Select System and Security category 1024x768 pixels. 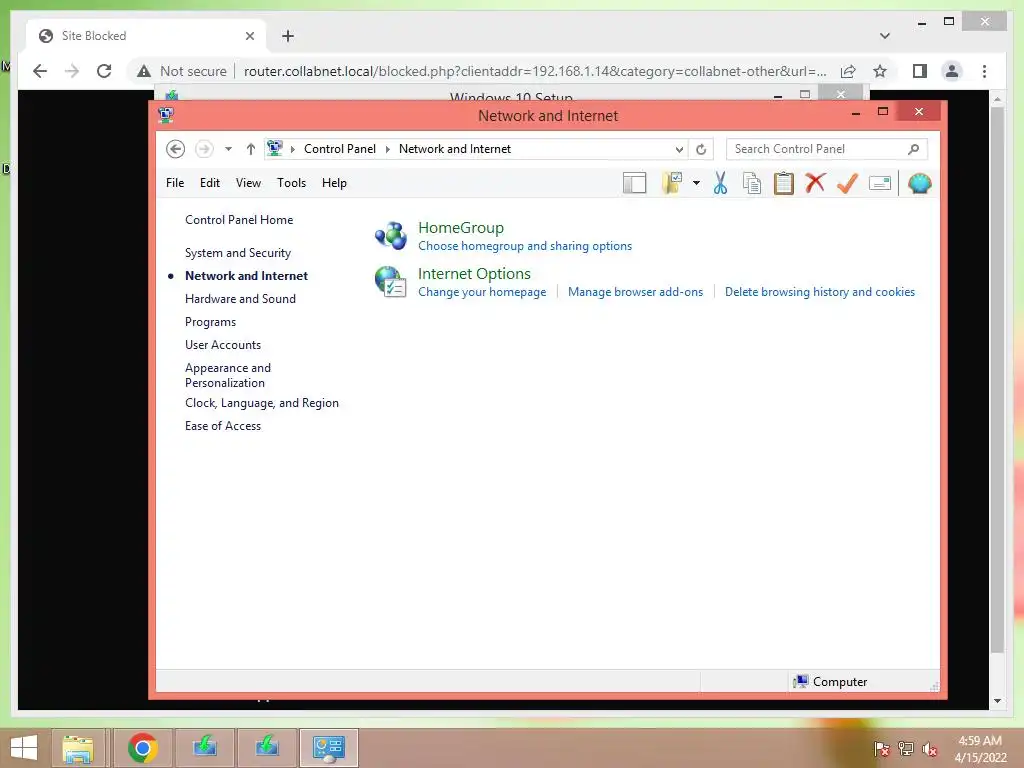238,253
